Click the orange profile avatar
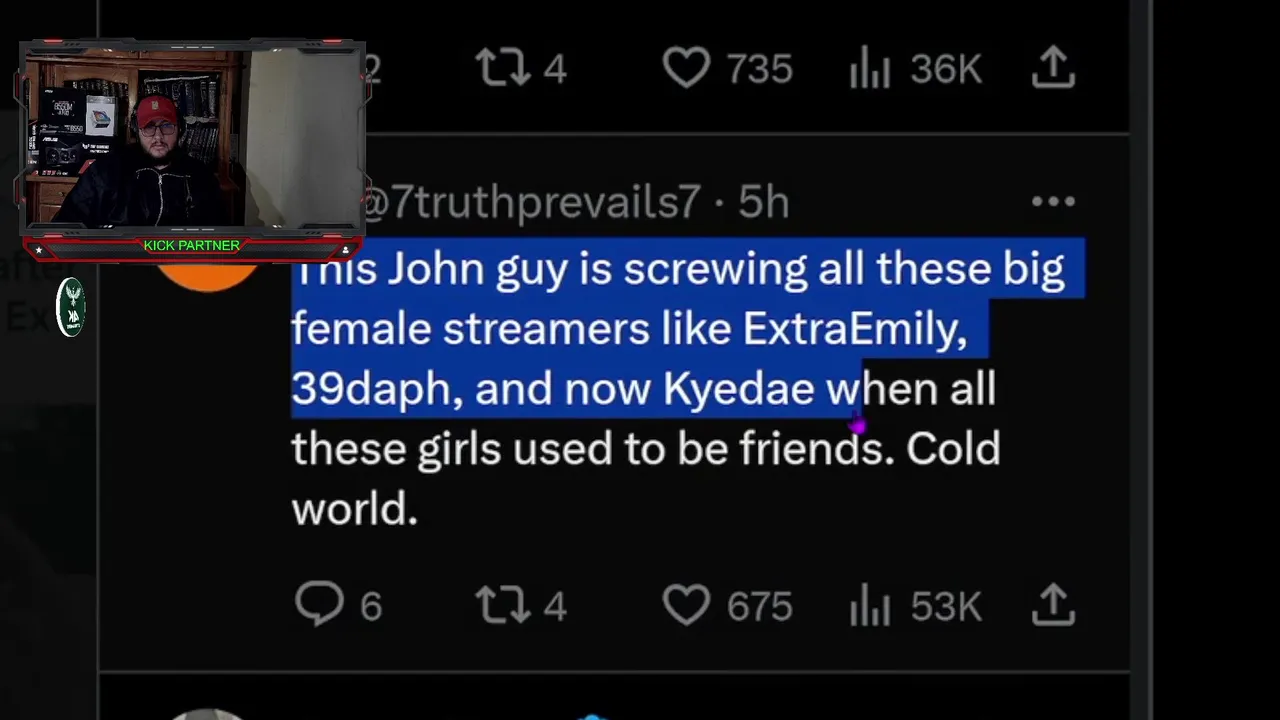The image size is (1280, 720). [x=208, y=275]
